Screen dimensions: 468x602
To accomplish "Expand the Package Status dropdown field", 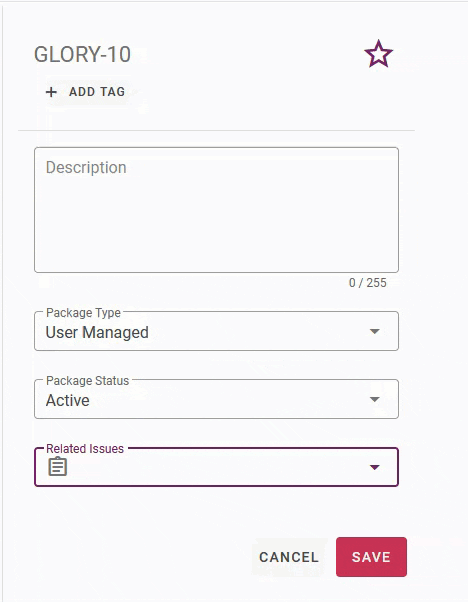I will click(x=217, y=399).
